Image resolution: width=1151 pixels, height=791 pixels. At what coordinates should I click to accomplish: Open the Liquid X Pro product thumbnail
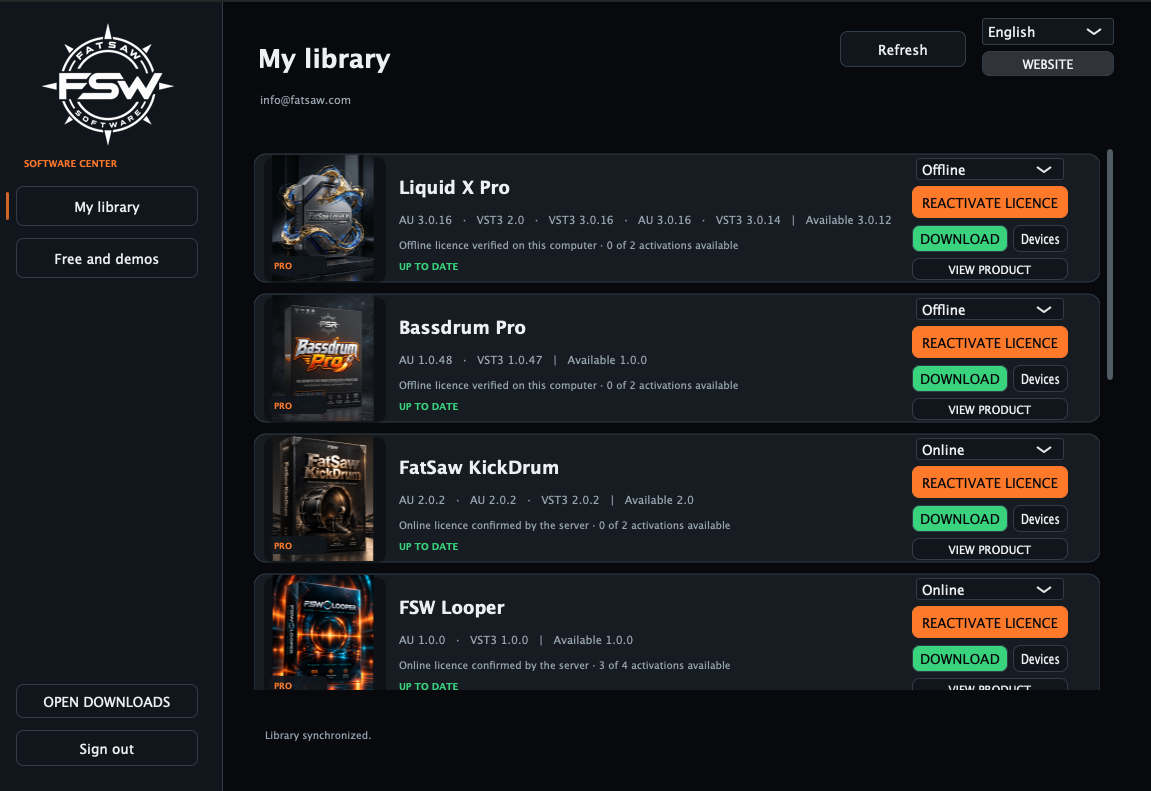click(323, 218)
